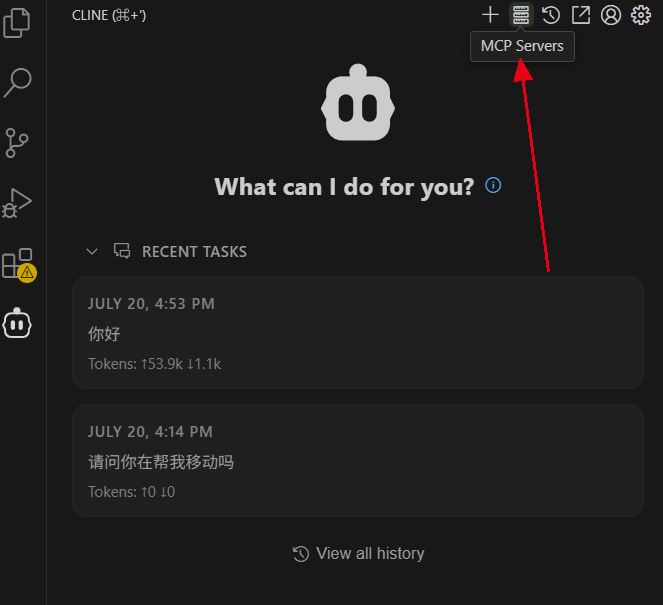The width and height of the screenshot is (663, 605).
Task: Open the Run and Debug icon
Action: point(17,203)
